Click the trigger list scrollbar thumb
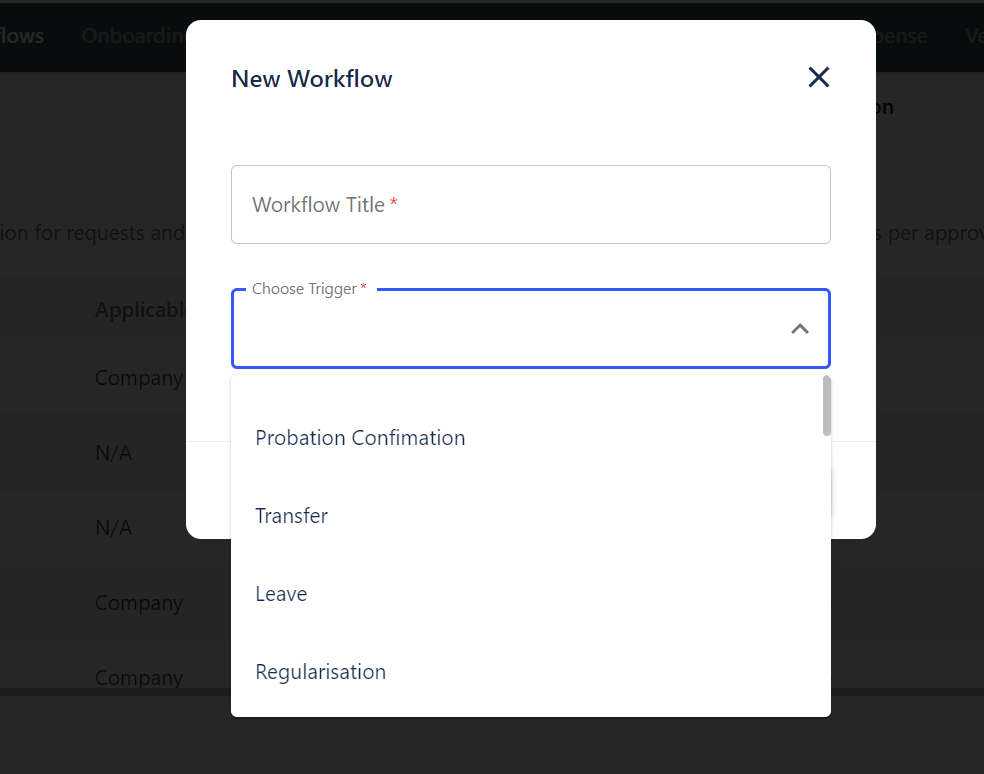 (x=826, y=406)
